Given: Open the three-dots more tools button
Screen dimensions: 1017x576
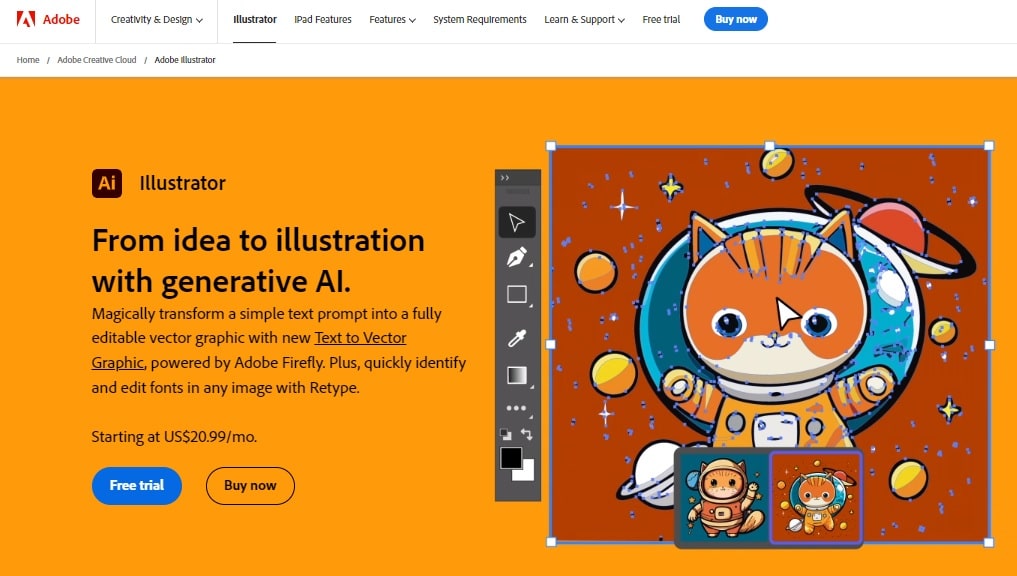Looking at the screenshot, I should (x=516, y=408).
